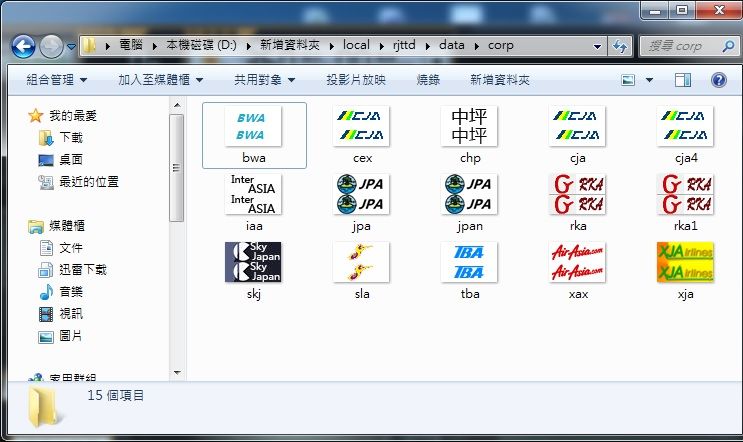743x442 pixels.
Task: Open the 組合管理 menu
Action: click(x=56, y=80)
